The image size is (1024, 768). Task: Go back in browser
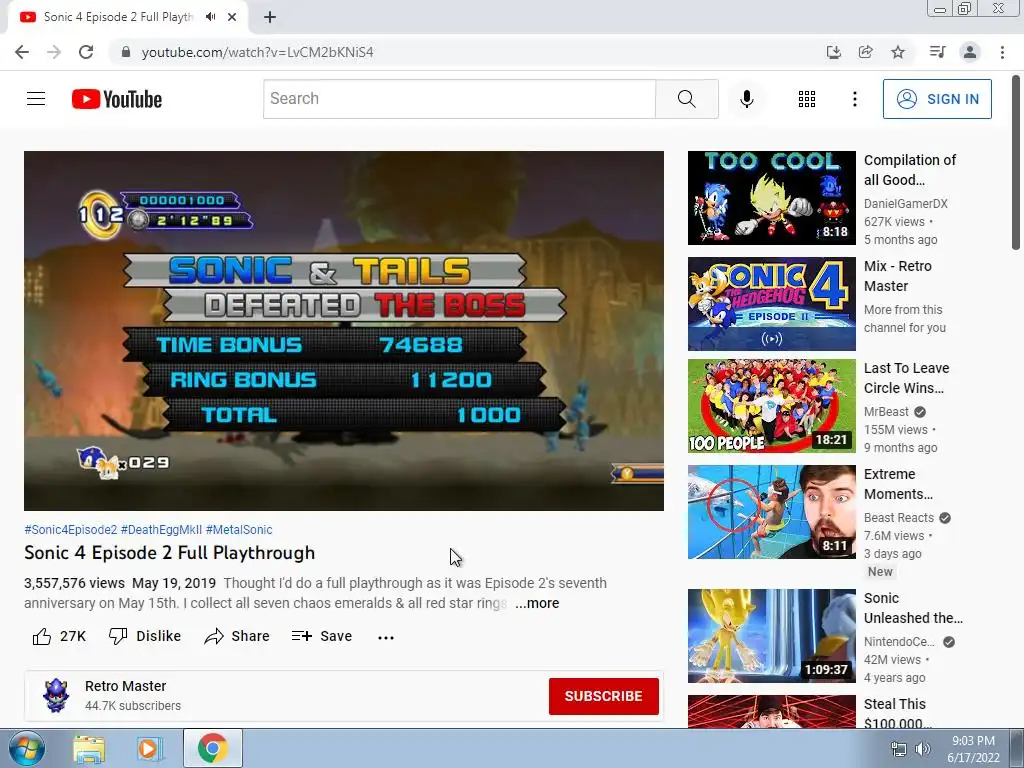22,52
